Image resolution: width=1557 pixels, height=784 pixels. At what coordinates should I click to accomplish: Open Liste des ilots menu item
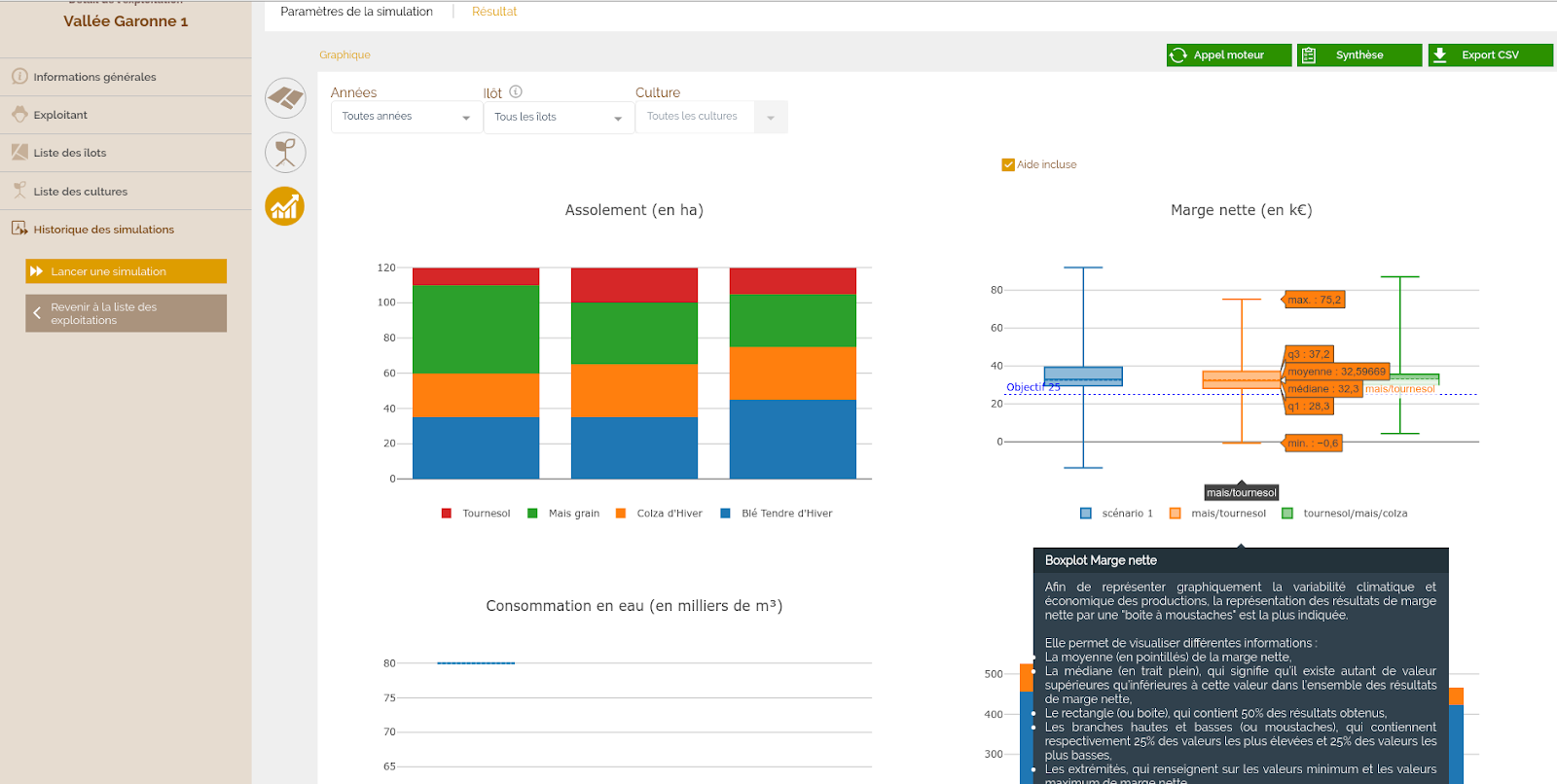(x=126, y=153)
